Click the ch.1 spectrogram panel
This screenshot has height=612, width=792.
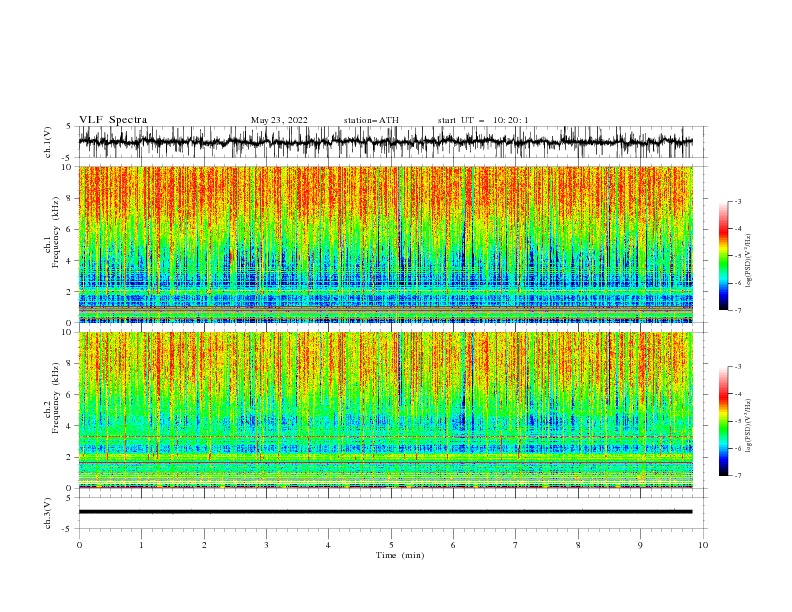coord(385,244)
